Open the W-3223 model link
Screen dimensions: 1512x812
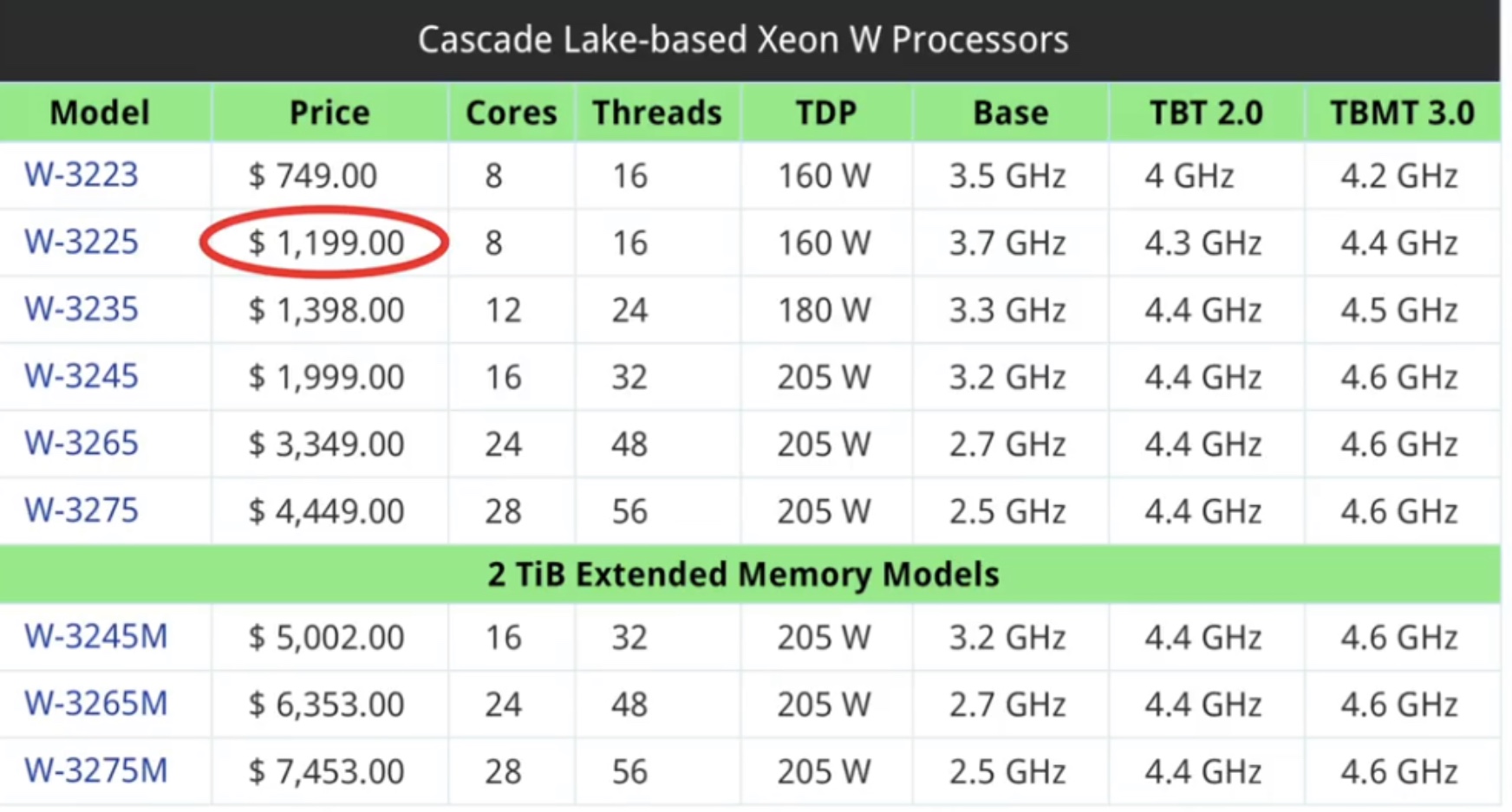point(81,175)
